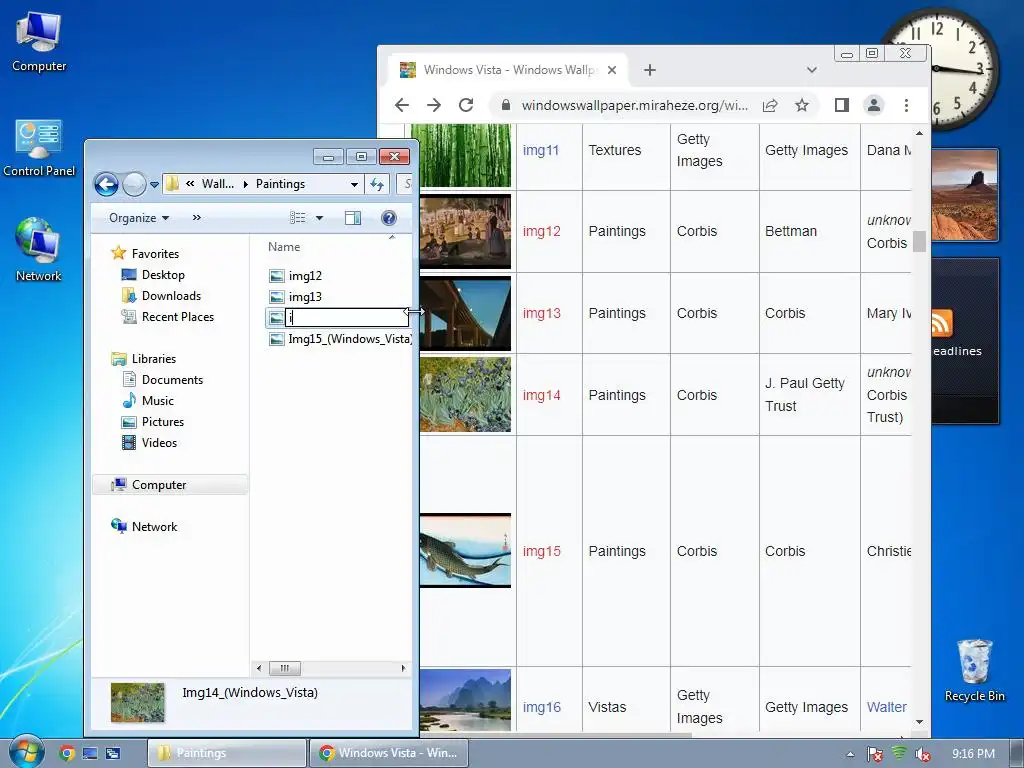Screen dimensions: 1024x768
Task: Open the img16 link in Chrome
Action: click(541, 707)
